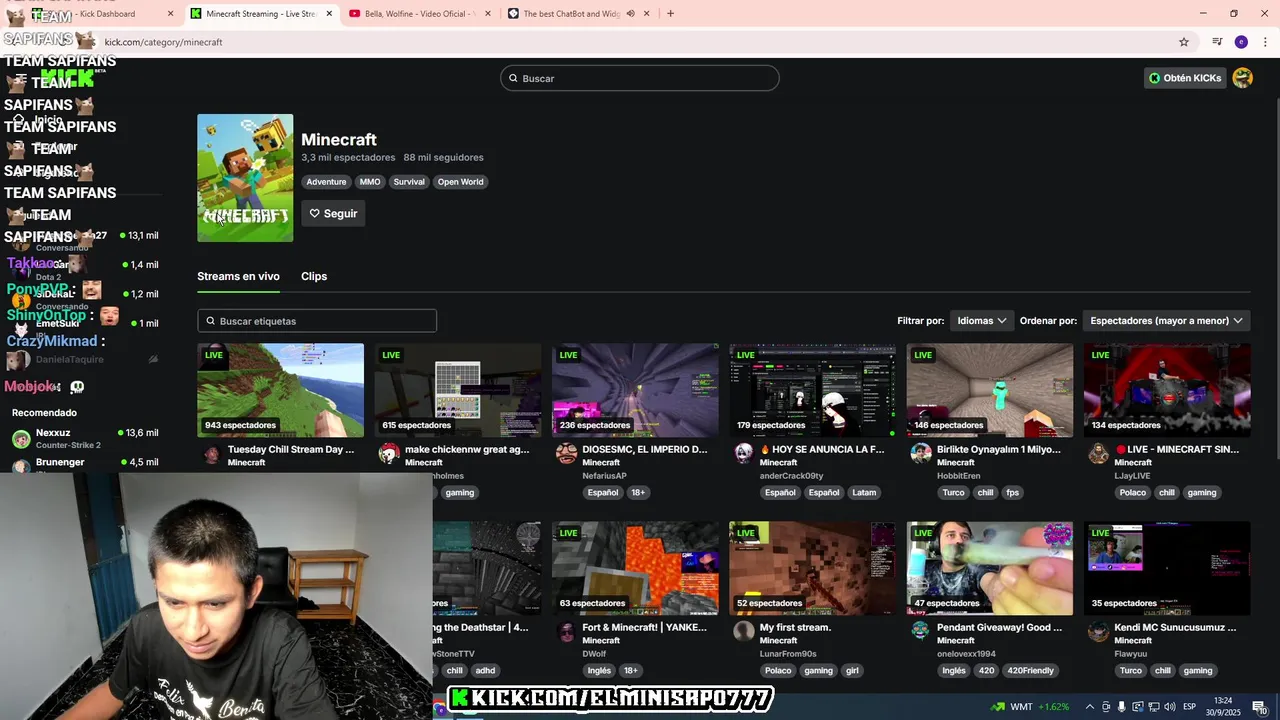Expand the Espectadores (mayor a menor) sort dropdown
1280x720 pixels.
pyautogui.click(x=1166, y=321)
